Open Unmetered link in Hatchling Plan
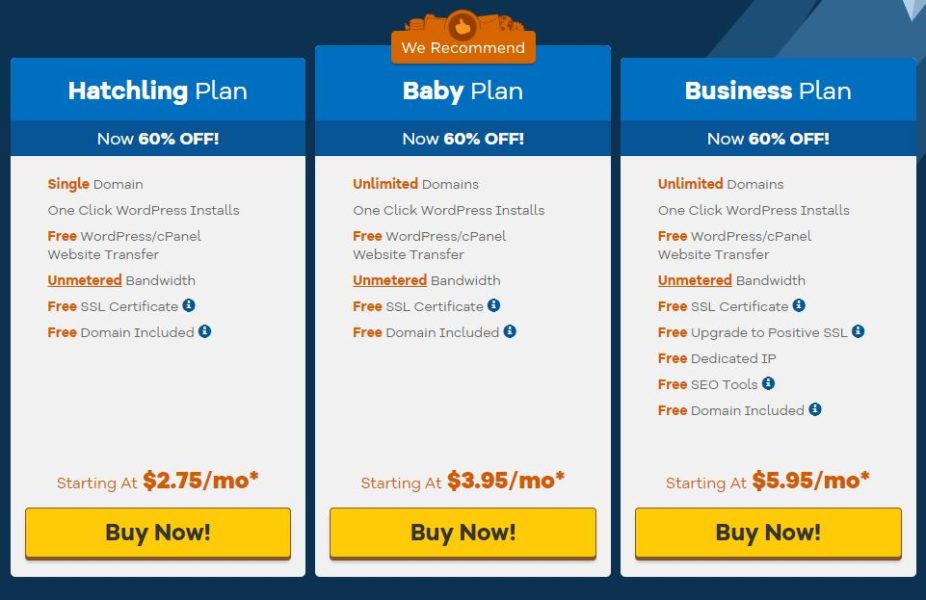 pyautogui.click(x=85, y=281)
